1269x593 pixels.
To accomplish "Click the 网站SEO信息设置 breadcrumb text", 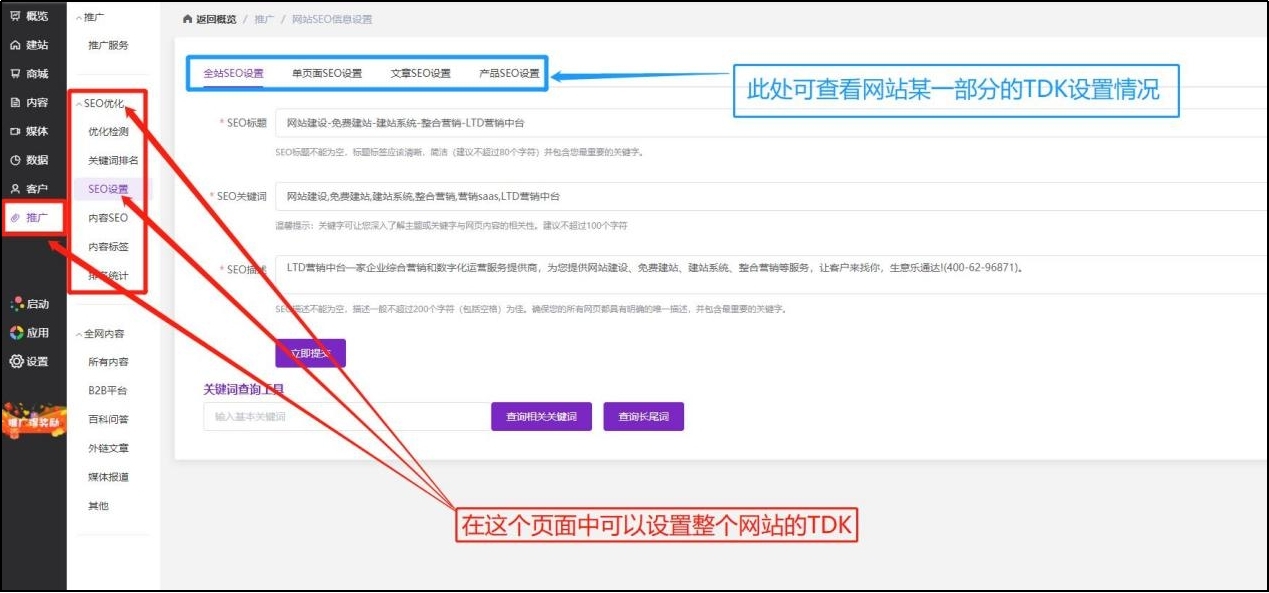I will 332,20.
